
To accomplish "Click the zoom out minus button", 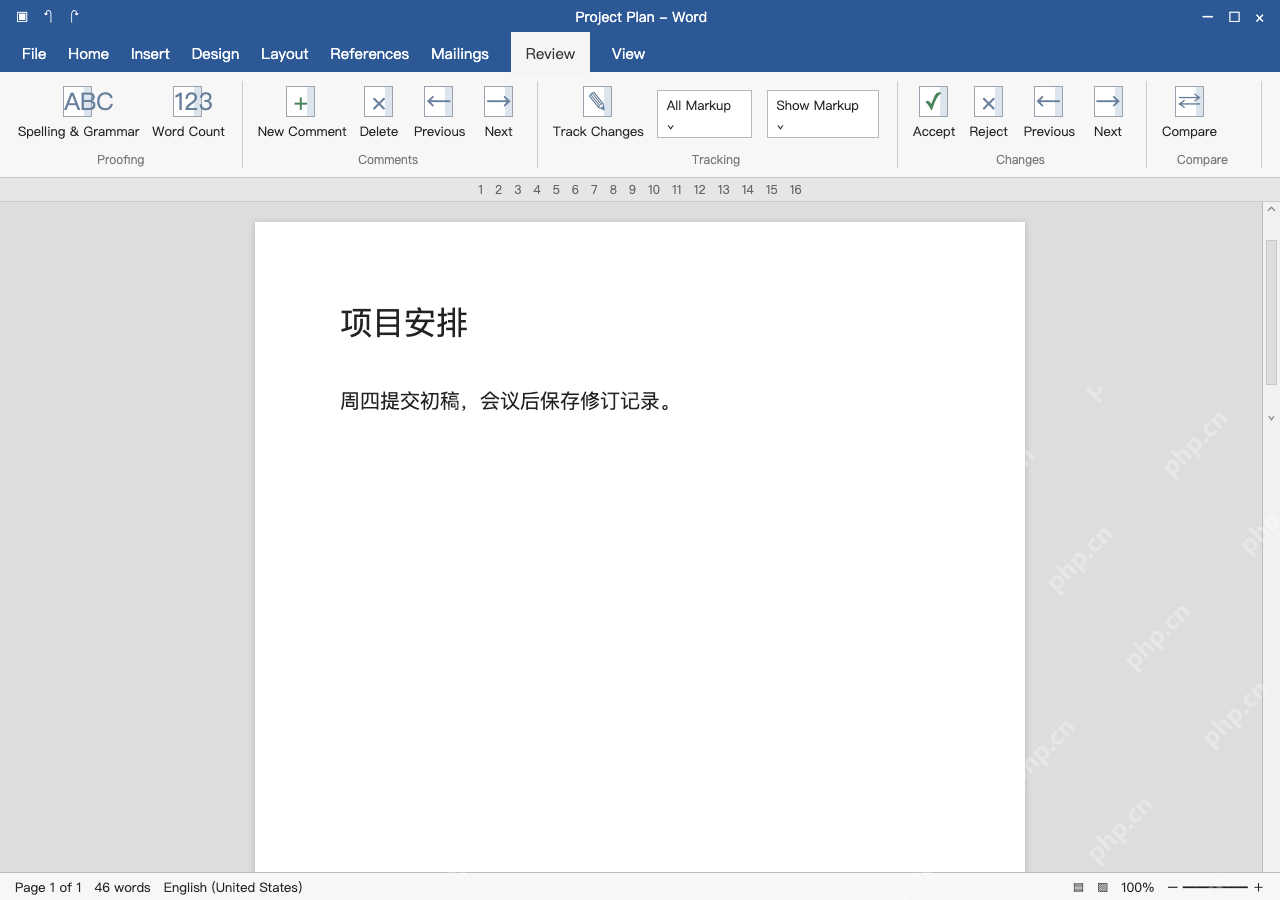I will point(1173,887).
